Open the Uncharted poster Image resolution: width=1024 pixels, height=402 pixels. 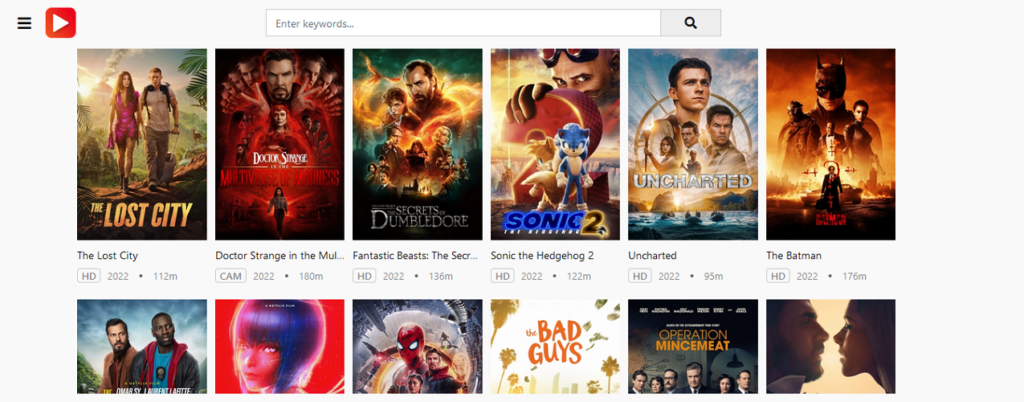point(693,144)
